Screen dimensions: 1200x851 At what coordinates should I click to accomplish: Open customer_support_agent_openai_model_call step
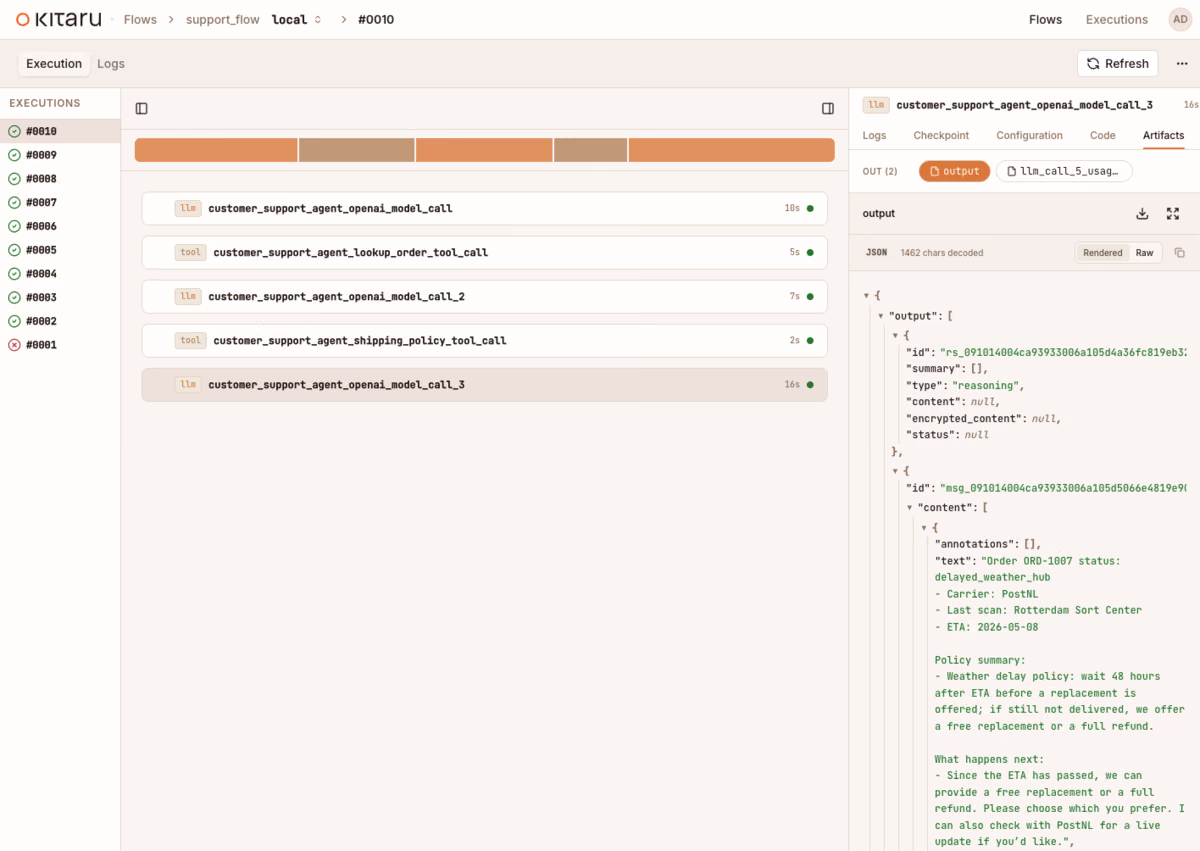coord(485,209)
